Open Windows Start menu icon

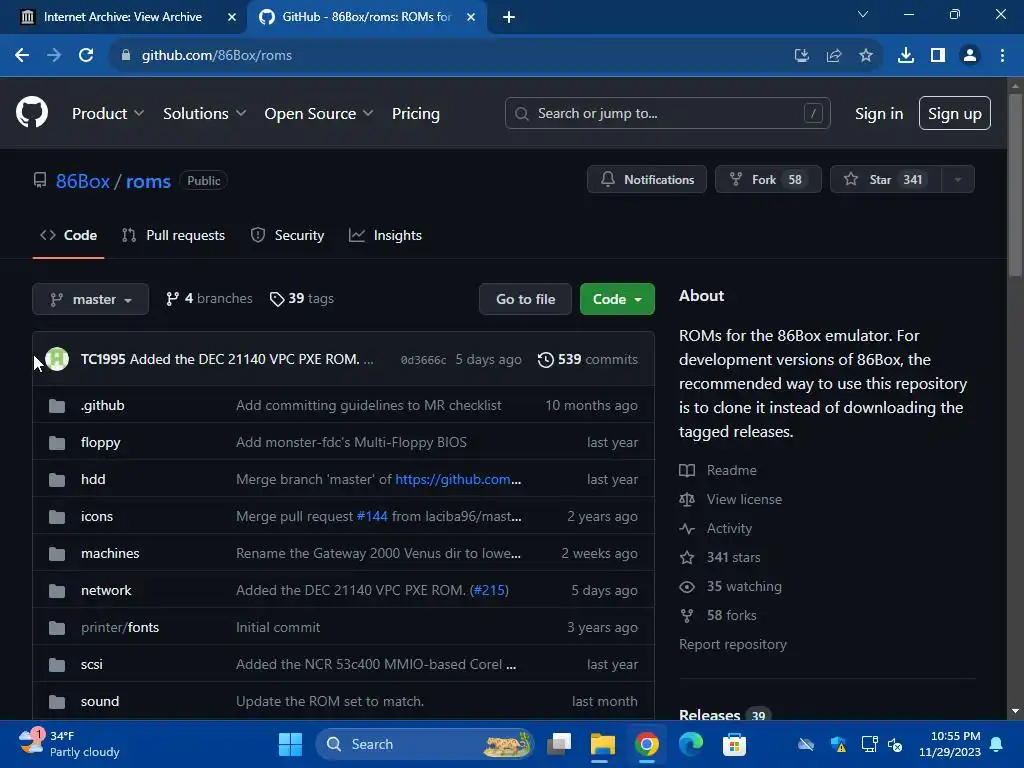click(x=290, y=744)
